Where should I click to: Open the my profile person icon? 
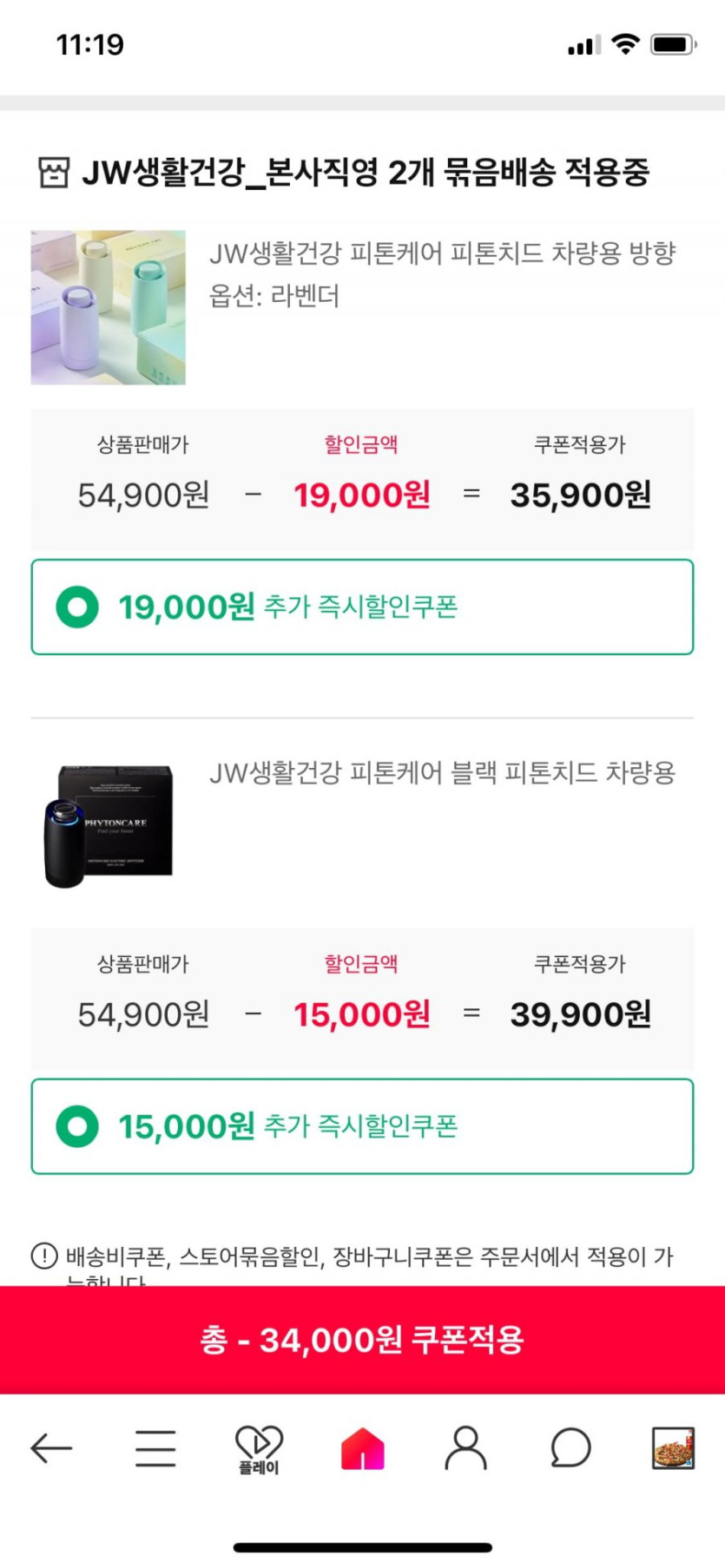tap(466, 1447)
